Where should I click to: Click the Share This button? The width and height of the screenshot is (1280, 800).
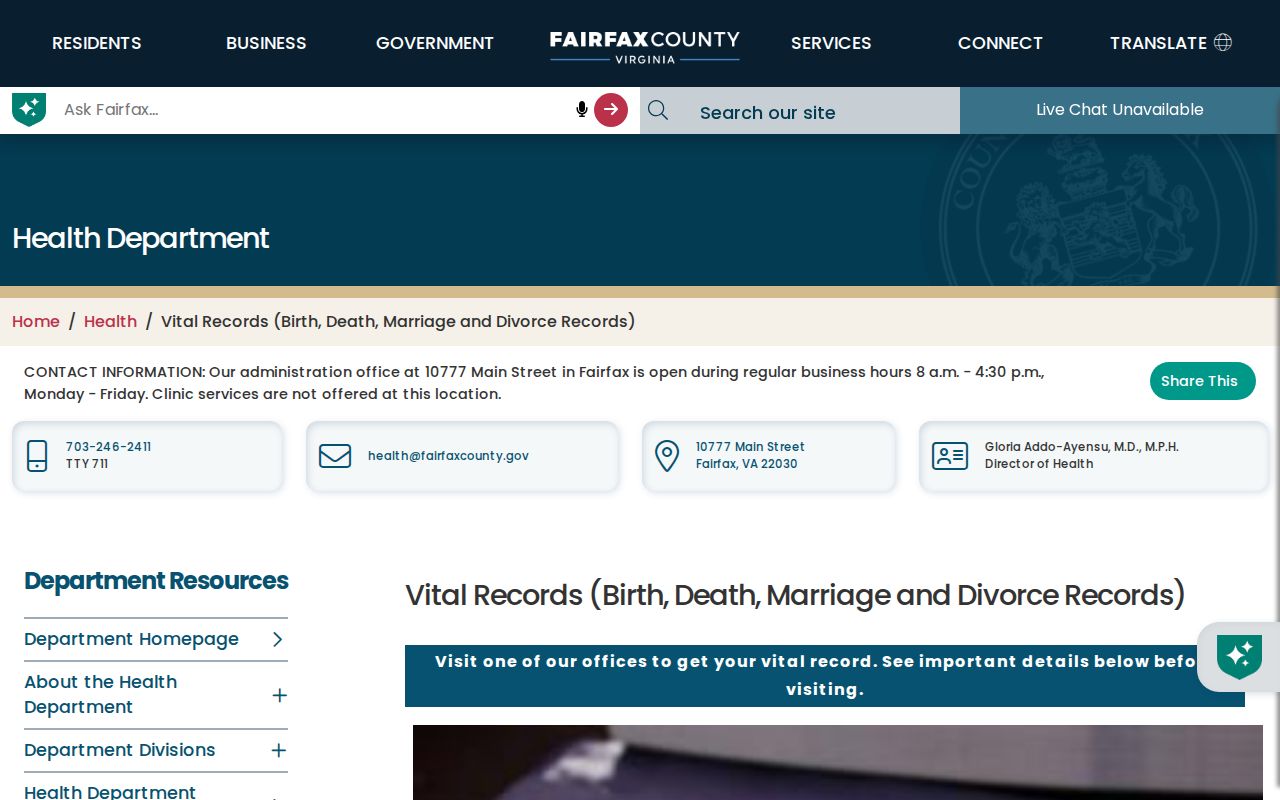coord(1202,381)
